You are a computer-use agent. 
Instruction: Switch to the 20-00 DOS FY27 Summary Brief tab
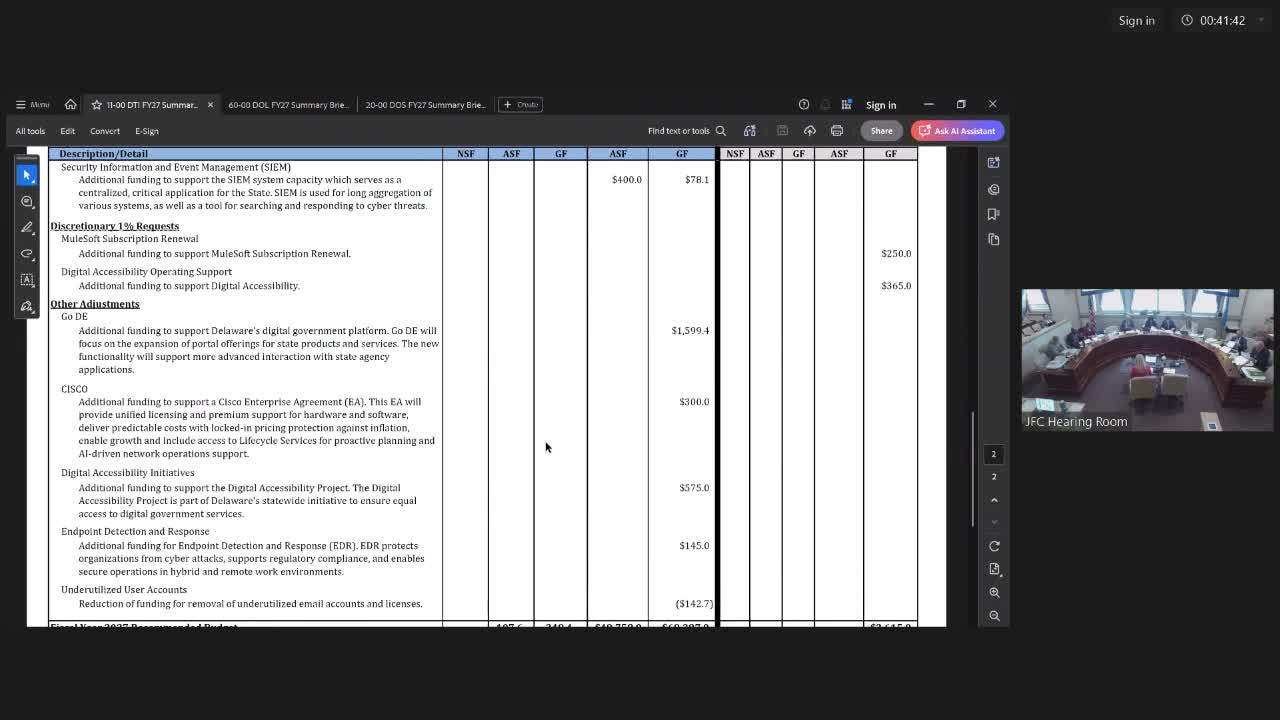(425, 104)
